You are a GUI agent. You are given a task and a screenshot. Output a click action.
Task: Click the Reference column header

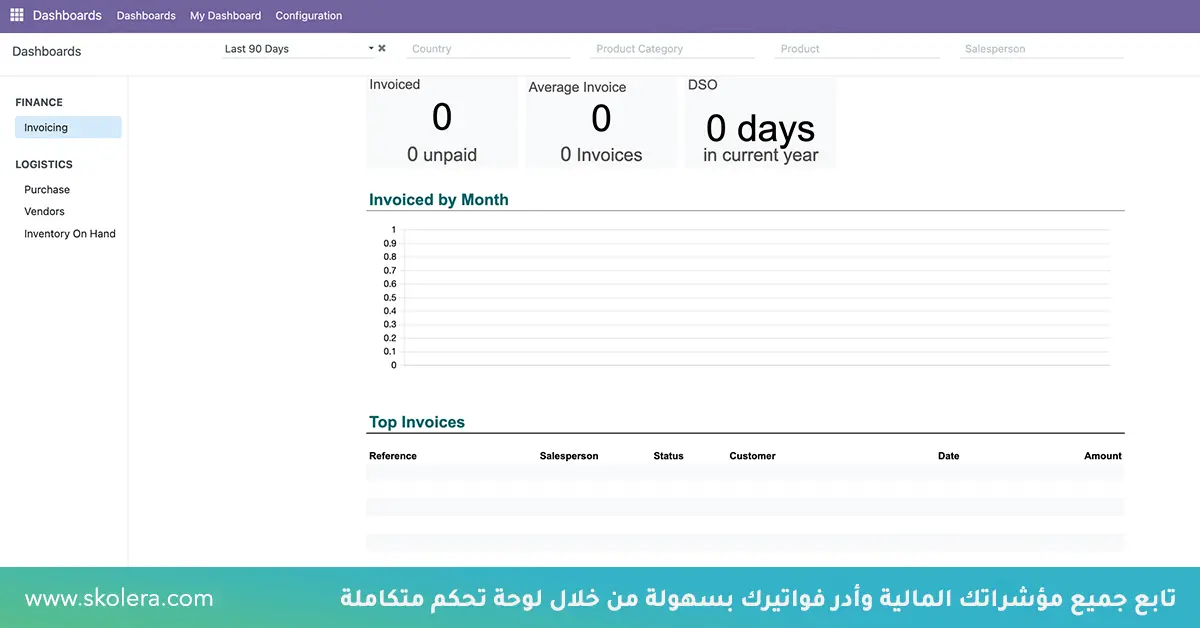(393, 456)
